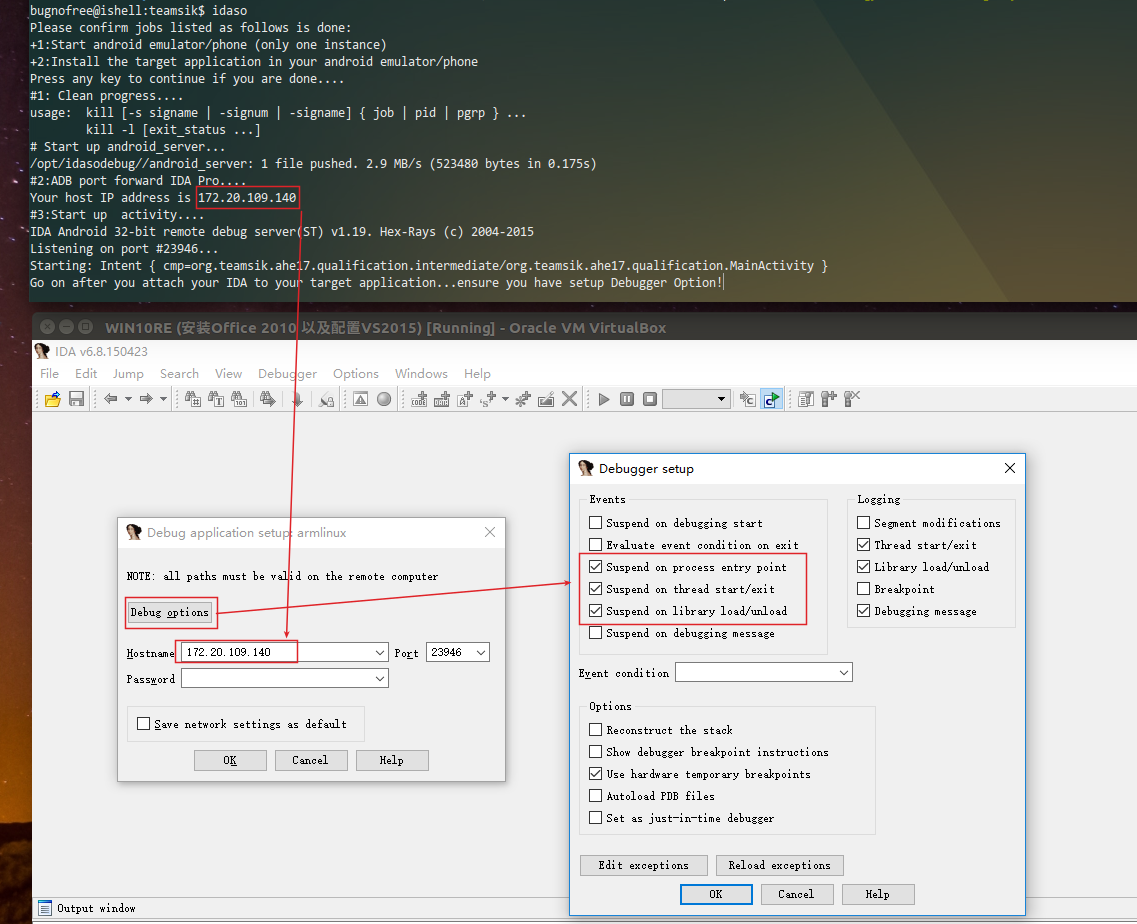Confirm Debugger setup with OK
The image size is (1137, 924).
pyautogui.click(x=716, y=894)
